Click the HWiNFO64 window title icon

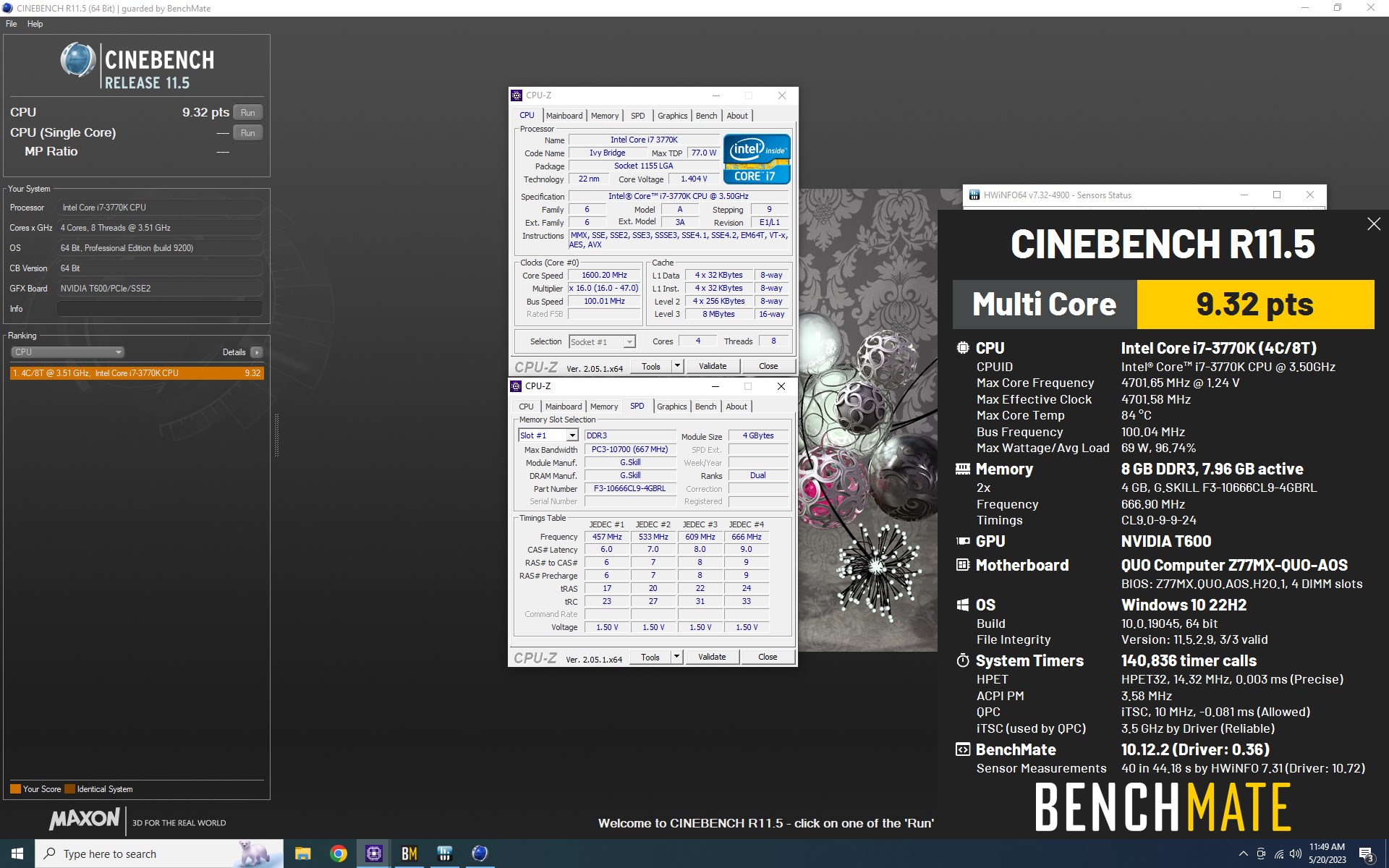pyautogui.click(x=974, y=195)
